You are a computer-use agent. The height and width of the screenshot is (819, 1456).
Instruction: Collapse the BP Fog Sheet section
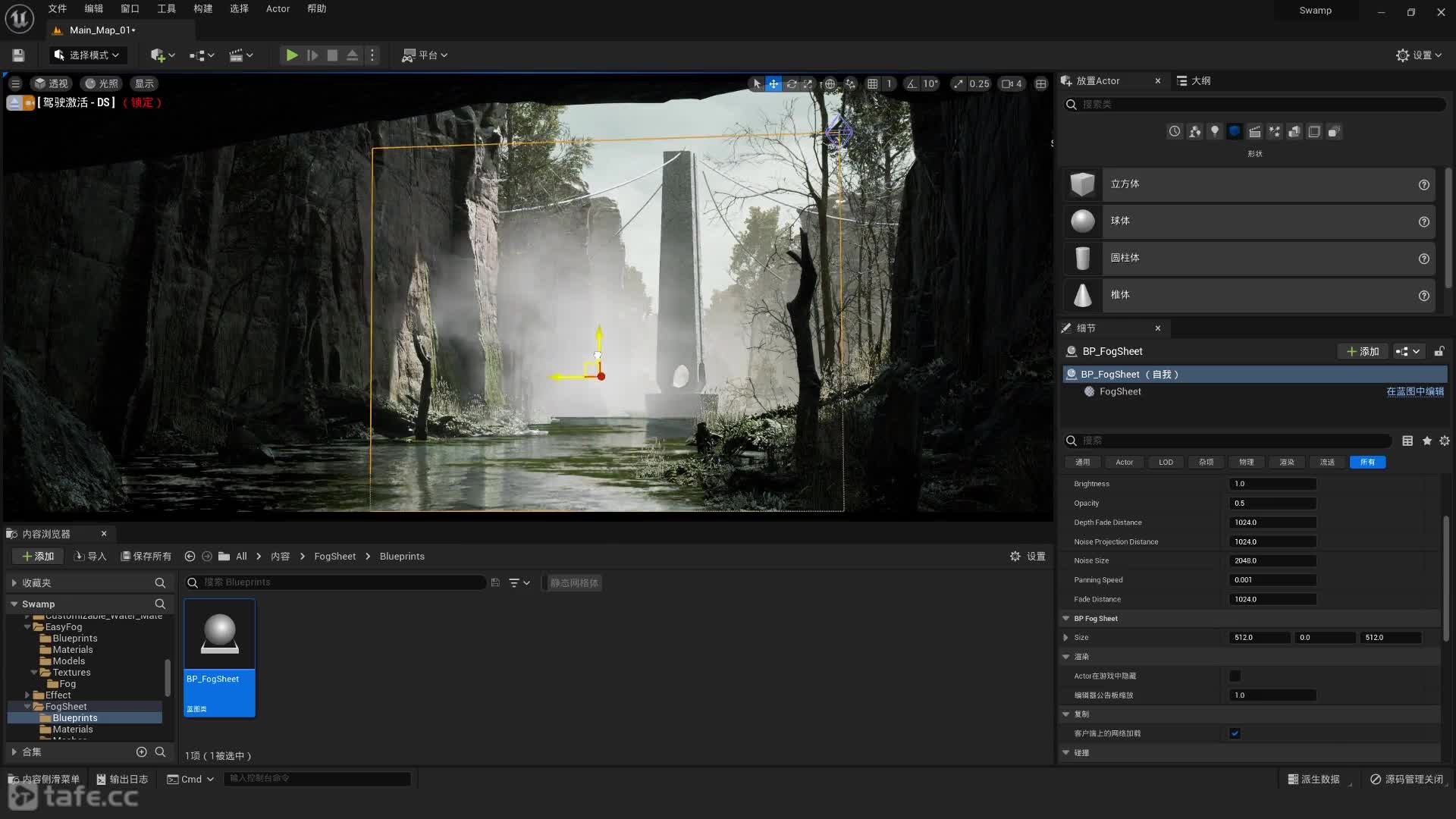click(x=1065, y=619)
